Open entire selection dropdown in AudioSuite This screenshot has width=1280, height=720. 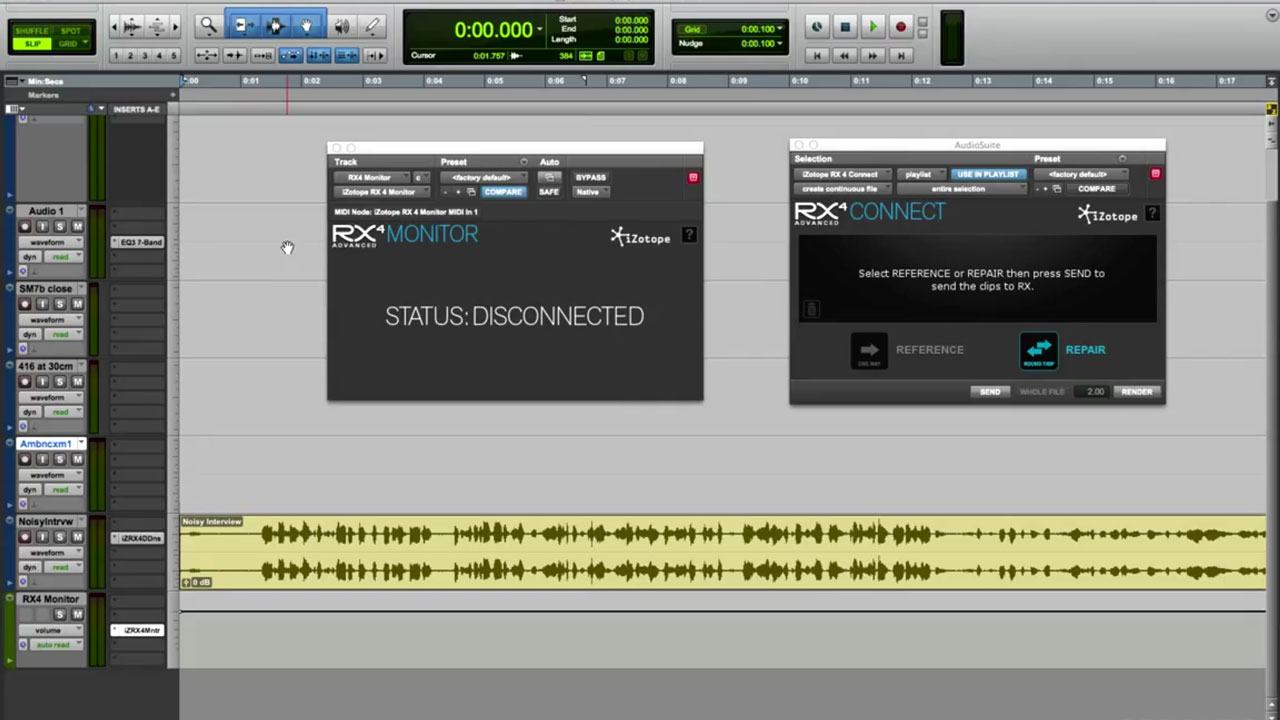[963, 189]
